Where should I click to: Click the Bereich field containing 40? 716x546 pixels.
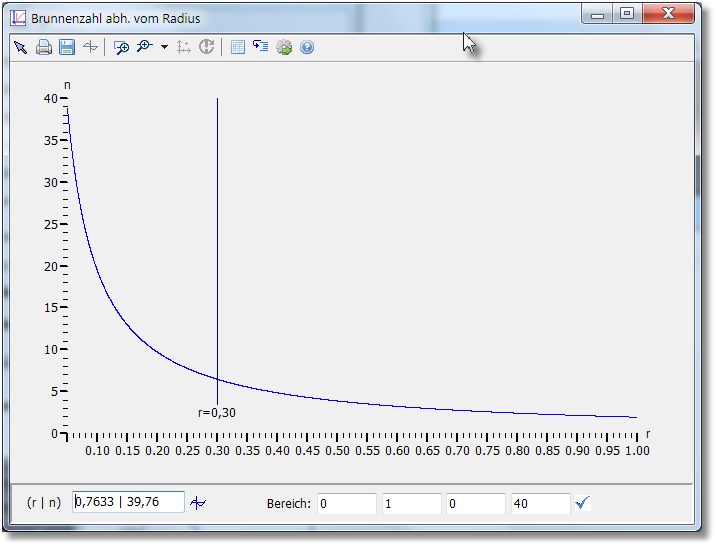pos(540,504)
